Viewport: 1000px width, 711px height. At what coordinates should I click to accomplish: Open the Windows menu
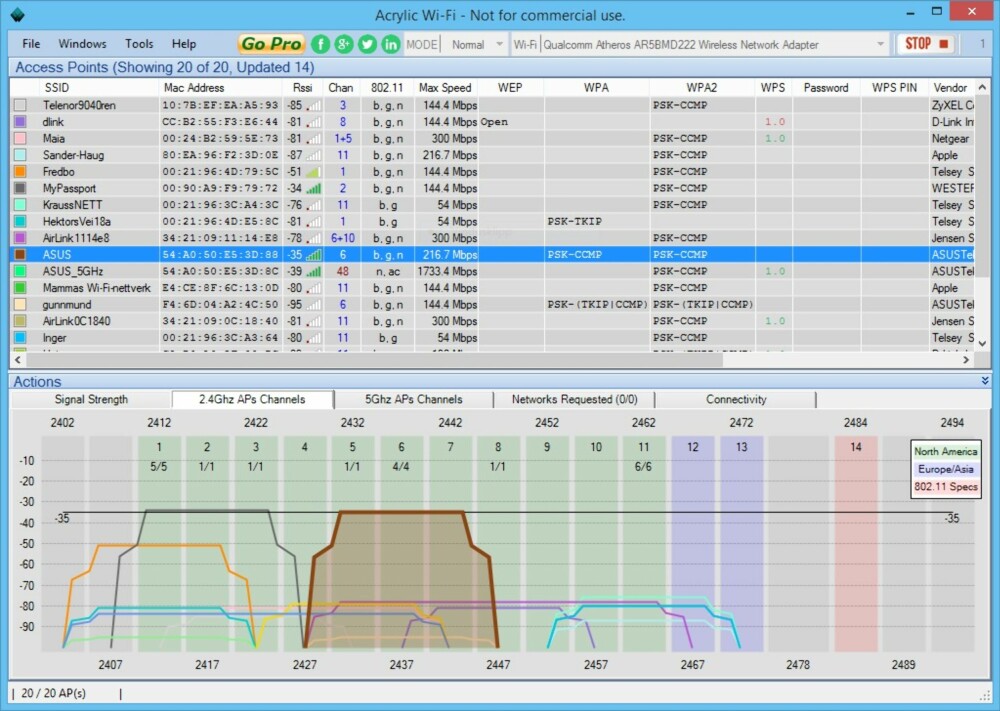click(82, 43)
